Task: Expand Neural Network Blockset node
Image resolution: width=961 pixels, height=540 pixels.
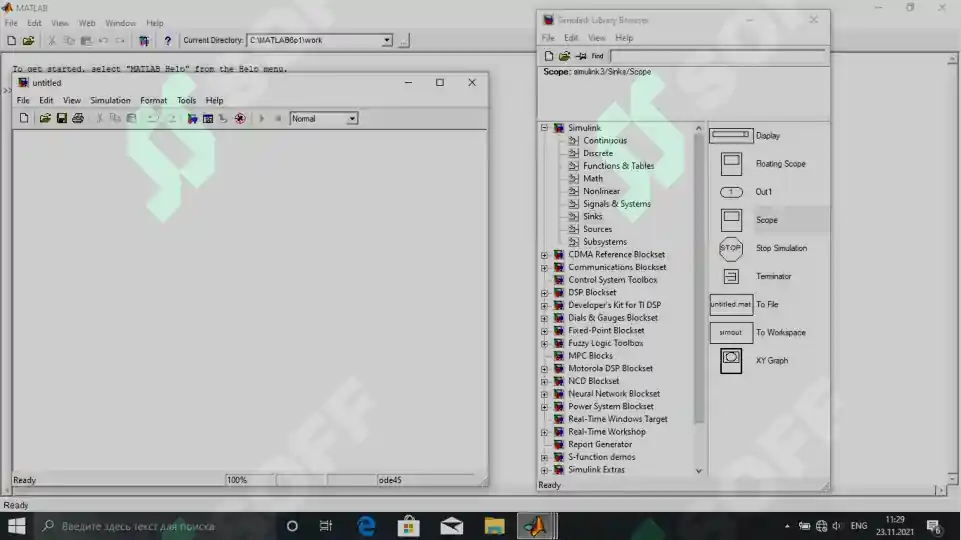Action: click(544, 394)
